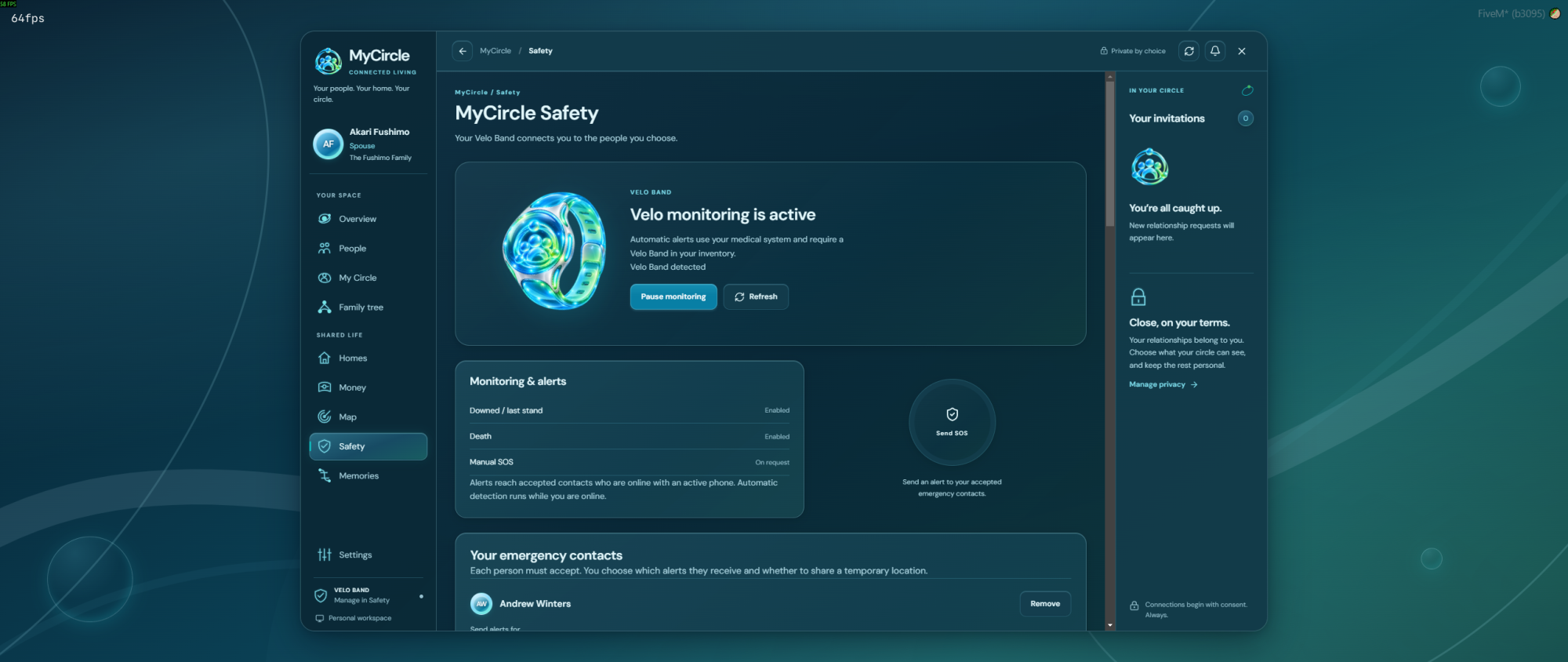Click the MyCircle breadcrumb link
1568x662 pixels.
pos(495,51)
